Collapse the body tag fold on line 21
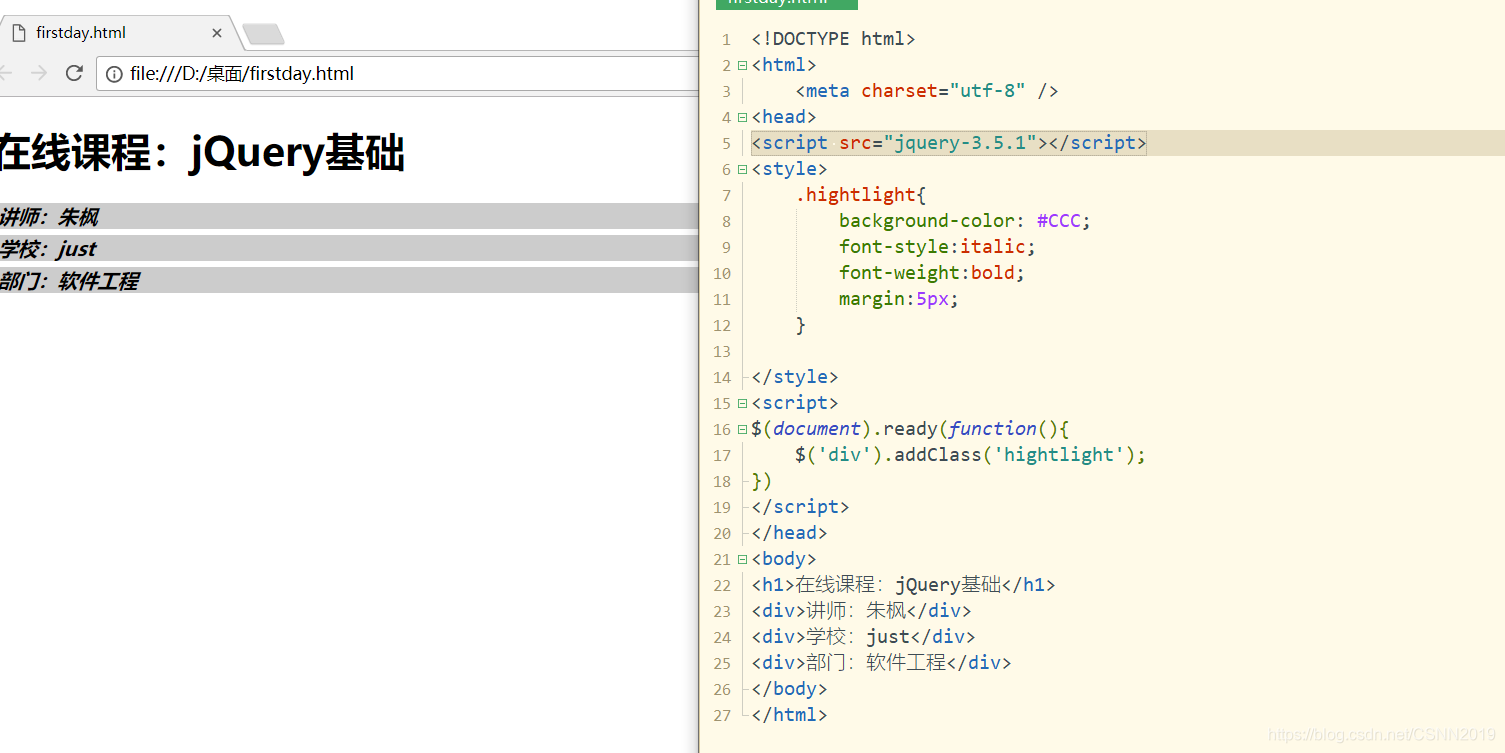The width and height of the screenshot is (1505, 753). click(742, 559)
